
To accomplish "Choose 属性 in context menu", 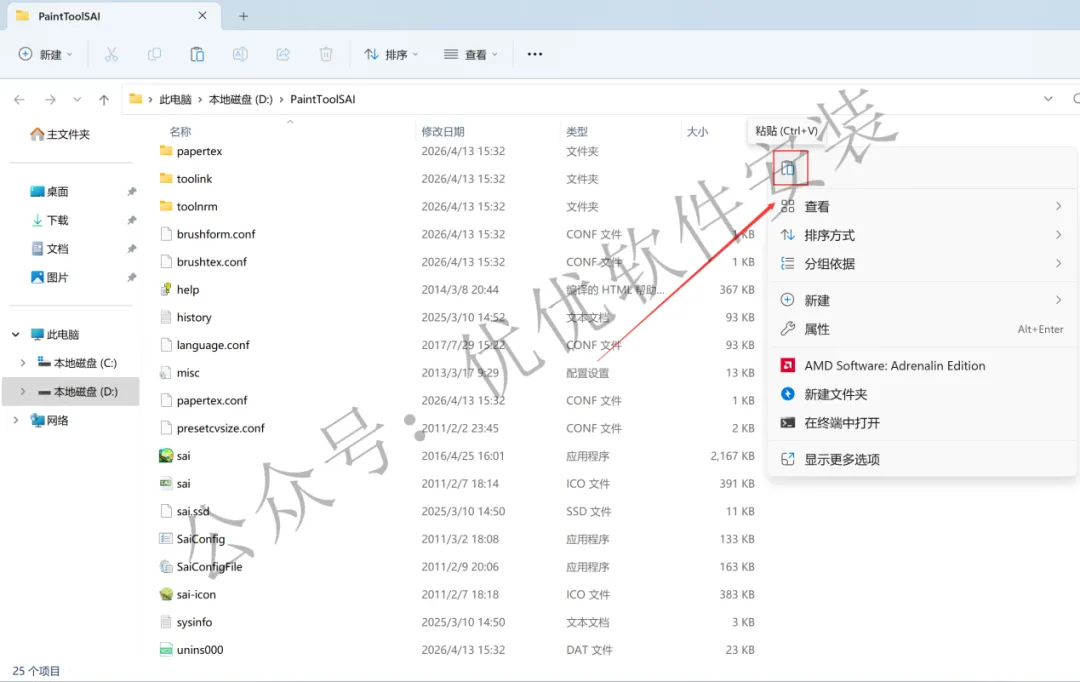I will click(x=922, y=329).
